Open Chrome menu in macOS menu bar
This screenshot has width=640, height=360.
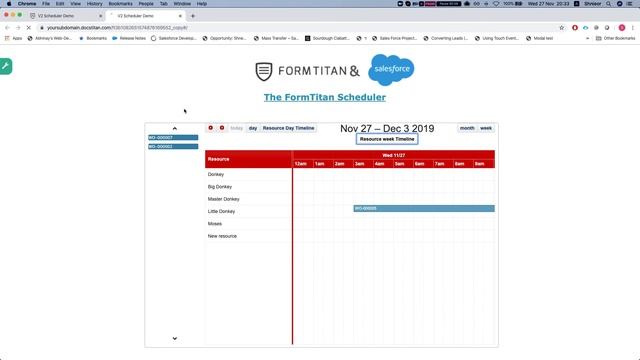[27, 4]
